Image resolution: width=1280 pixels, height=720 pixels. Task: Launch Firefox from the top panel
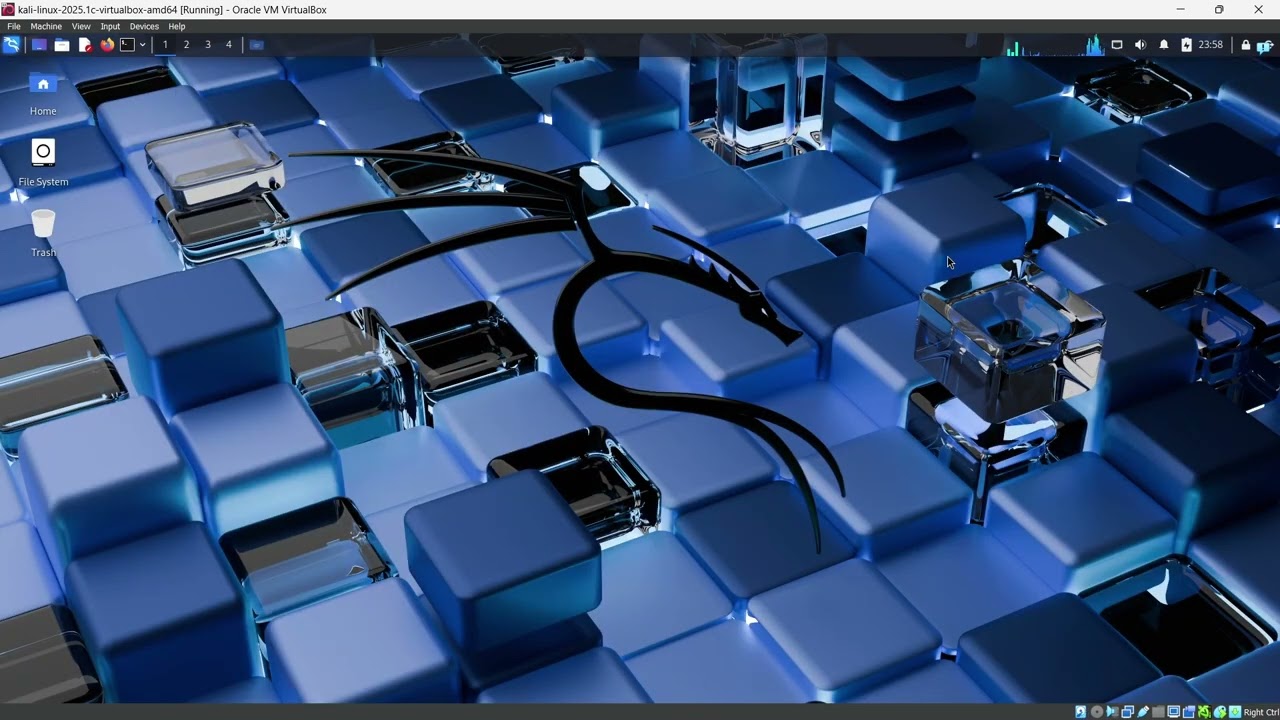click(107, 44)
